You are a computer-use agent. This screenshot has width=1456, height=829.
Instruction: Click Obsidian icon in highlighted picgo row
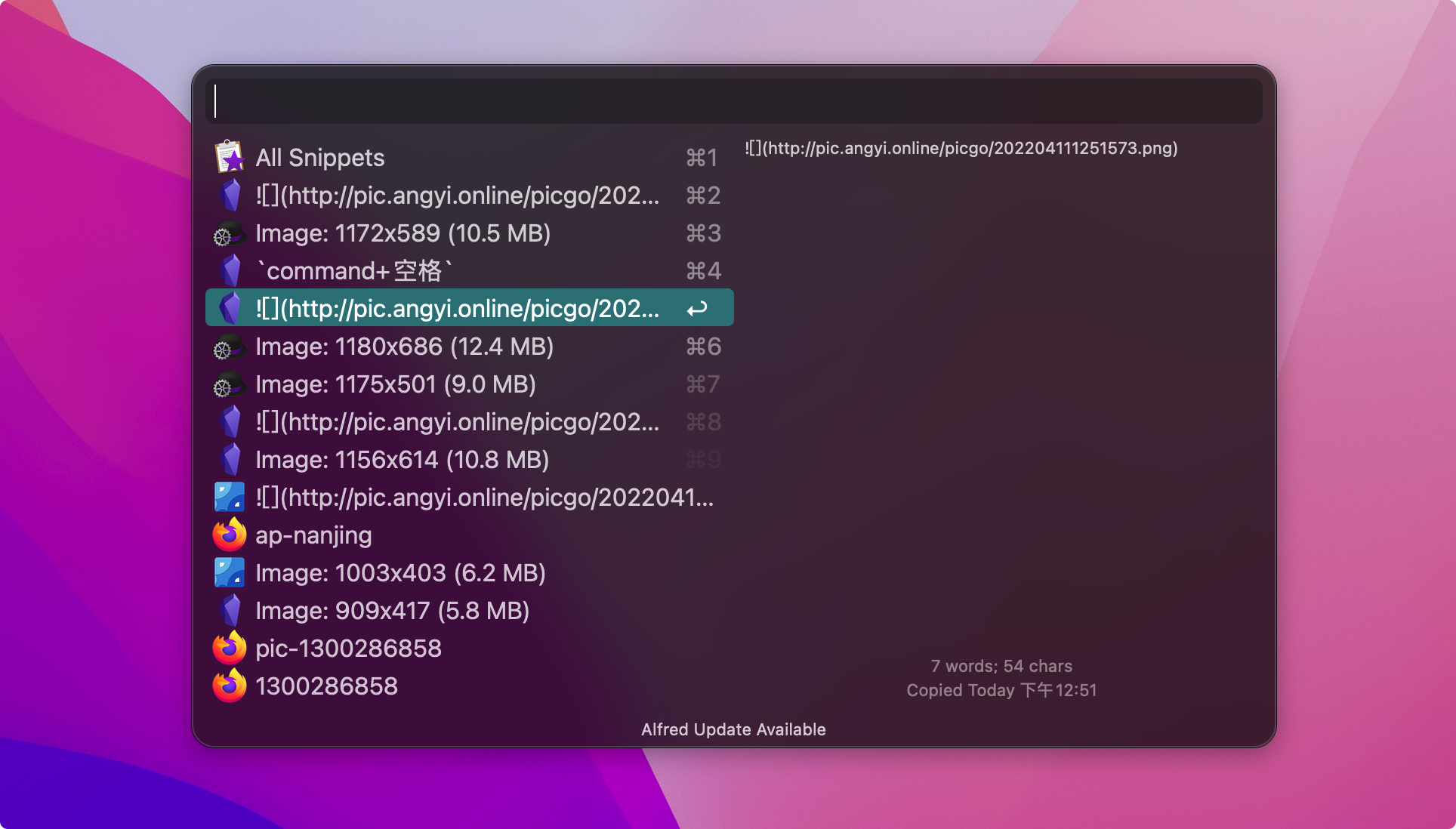pyautogui.click(x=230, y=308)
